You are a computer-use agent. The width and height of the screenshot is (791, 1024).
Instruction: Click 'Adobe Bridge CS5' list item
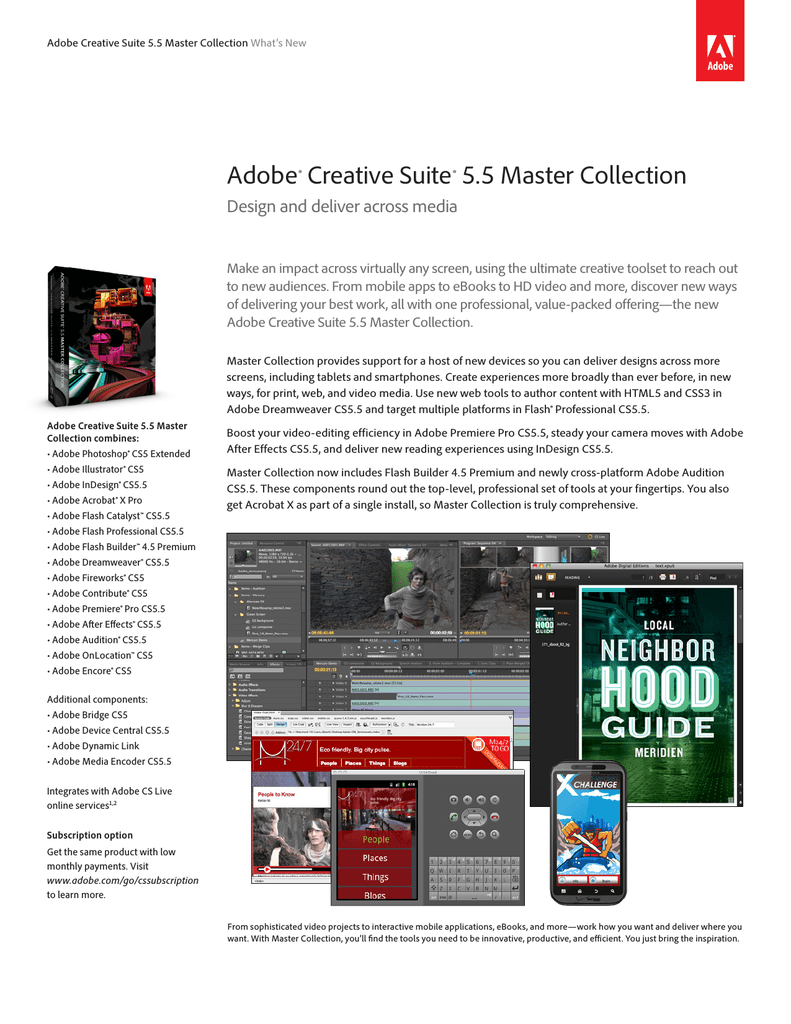[89, 714]
